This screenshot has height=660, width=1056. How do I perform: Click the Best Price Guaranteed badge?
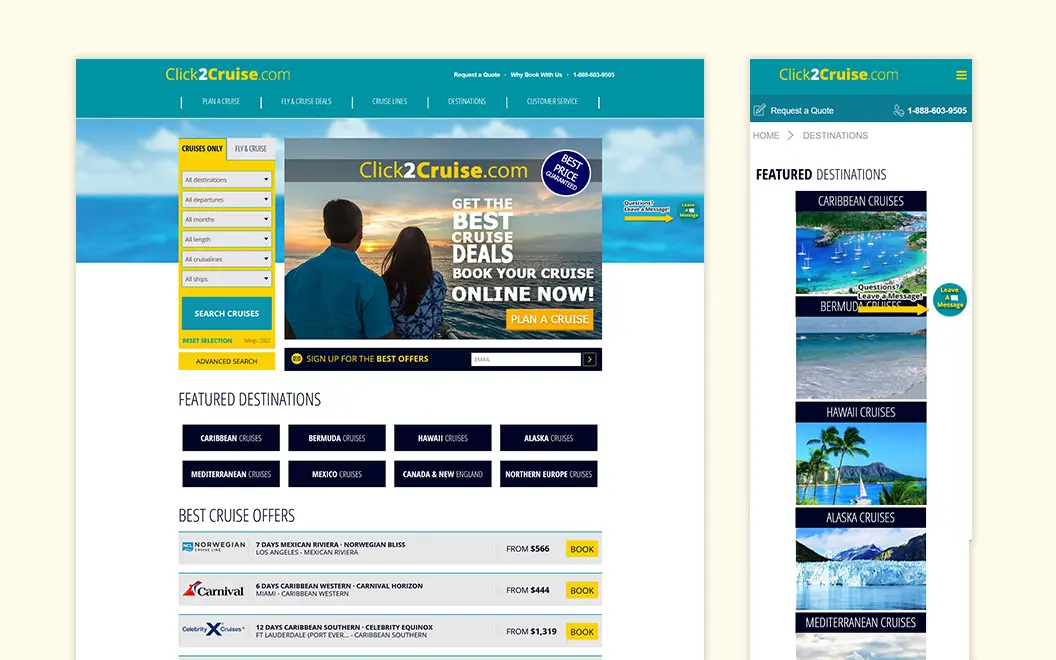(566, 172)
